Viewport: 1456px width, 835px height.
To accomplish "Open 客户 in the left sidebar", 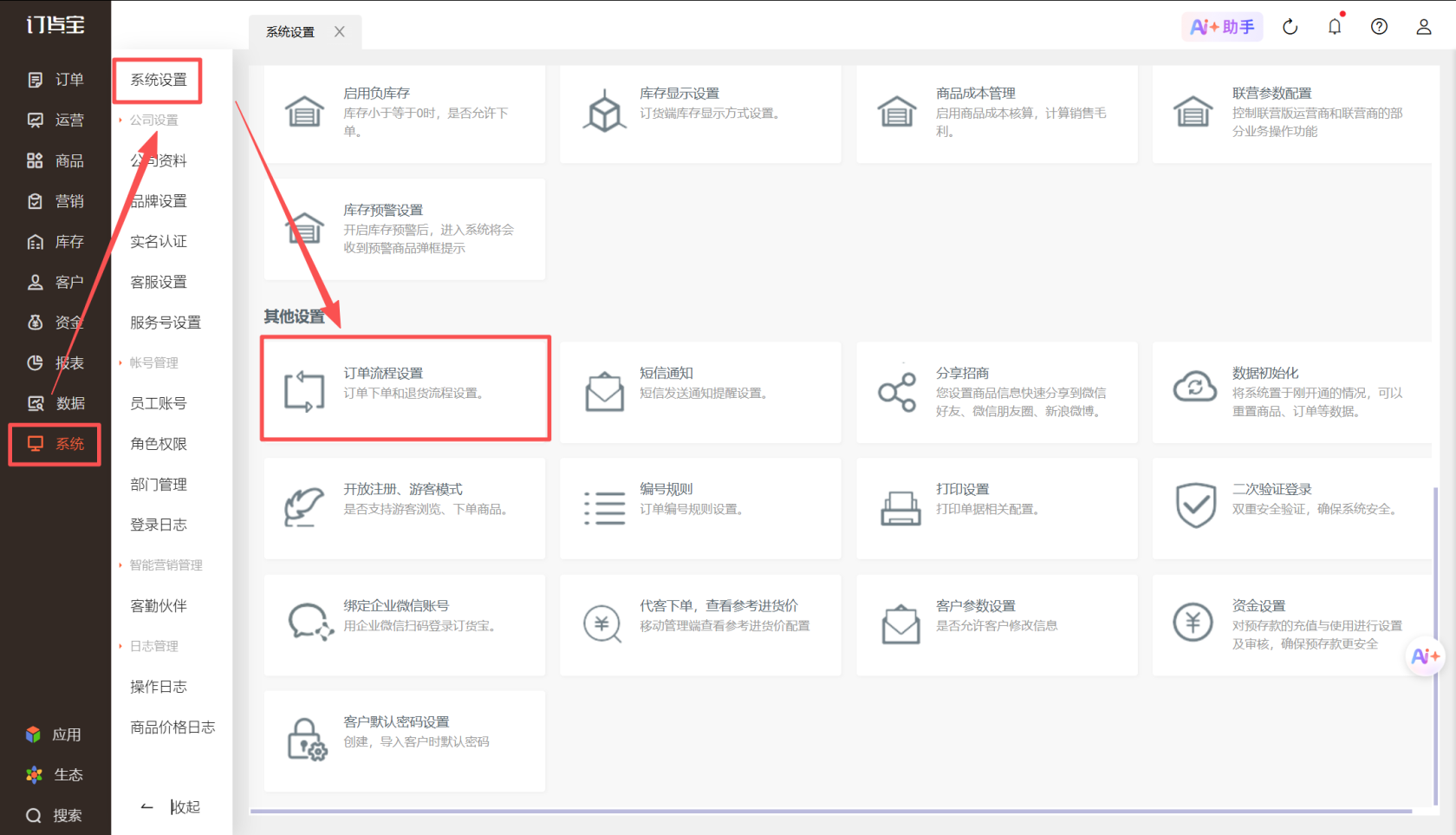I will click(x=55, y=282).
